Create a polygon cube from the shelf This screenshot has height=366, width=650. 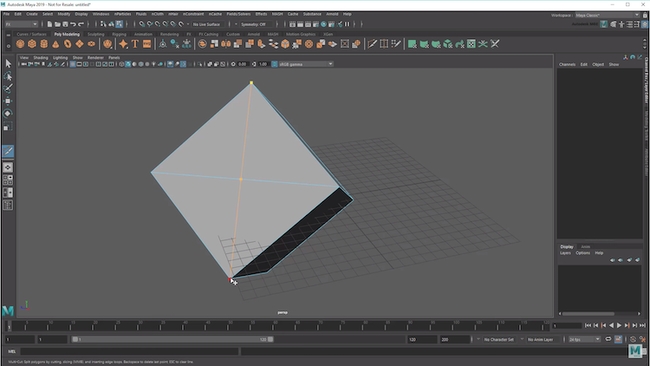(x=32, y=44)
